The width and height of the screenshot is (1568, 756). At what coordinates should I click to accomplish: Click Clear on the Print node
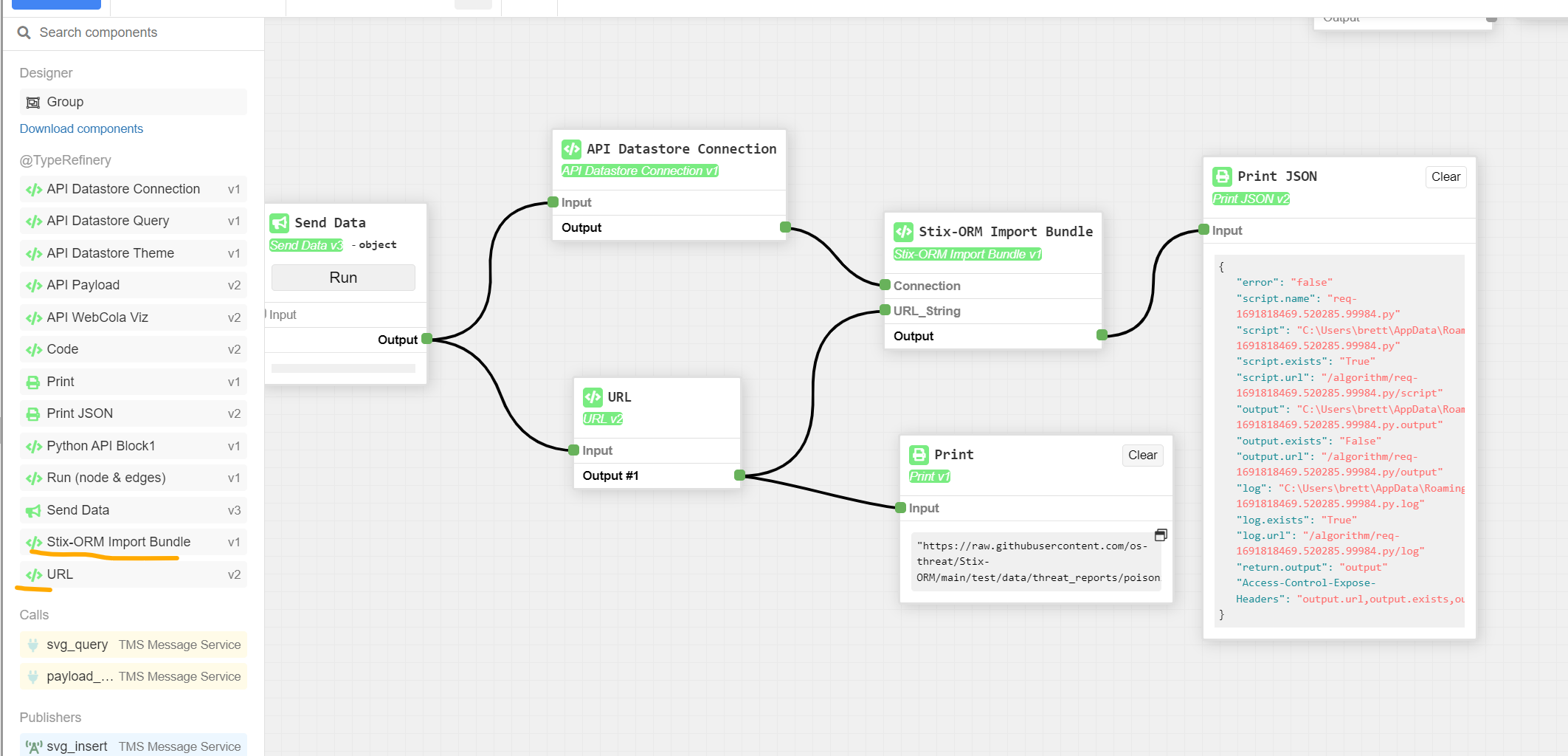pyautogui.click(x=1142, y=455)
